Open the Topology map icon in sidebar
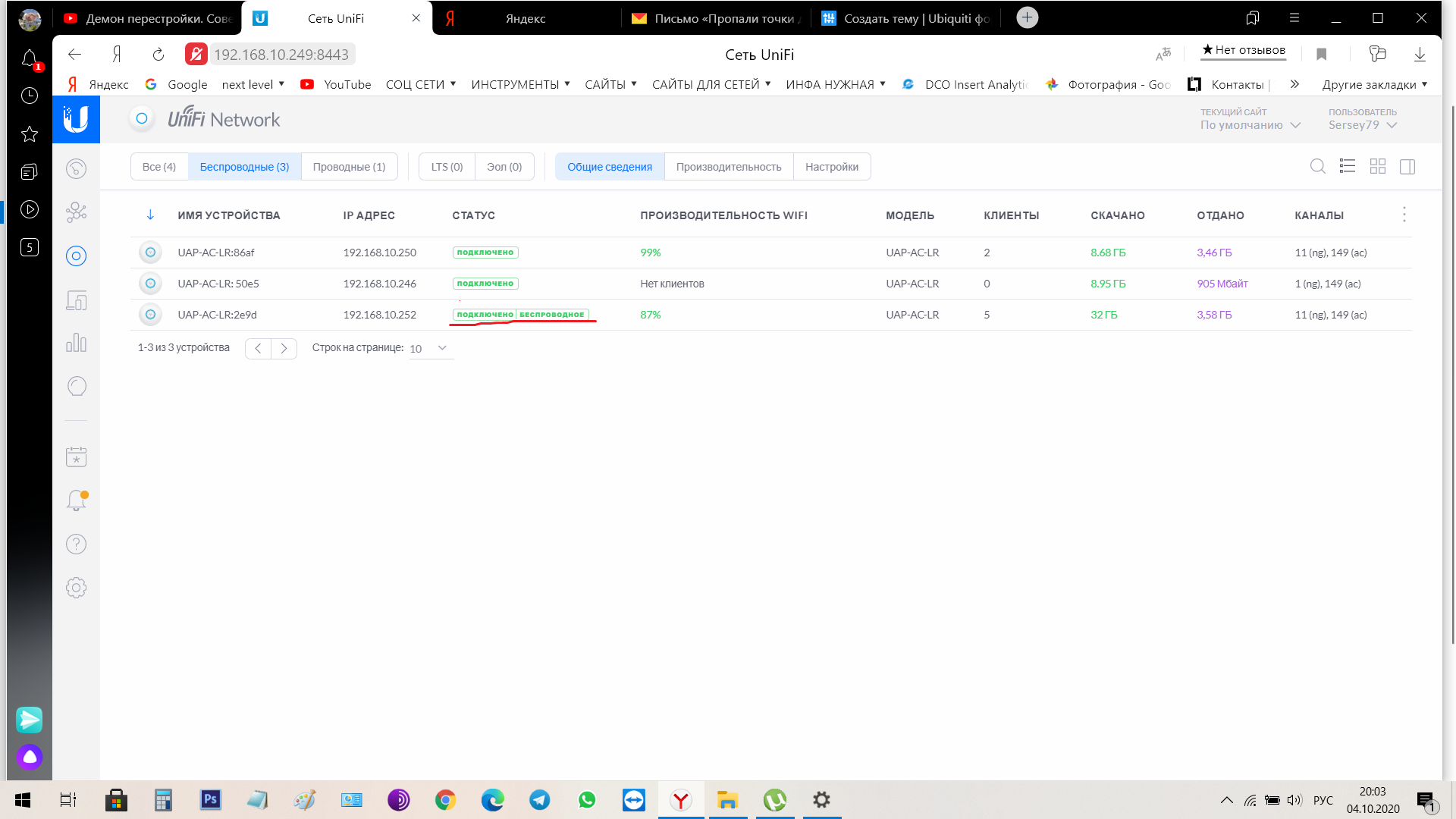Viewport: 1456px width, 819px height. tap(76, 212)
